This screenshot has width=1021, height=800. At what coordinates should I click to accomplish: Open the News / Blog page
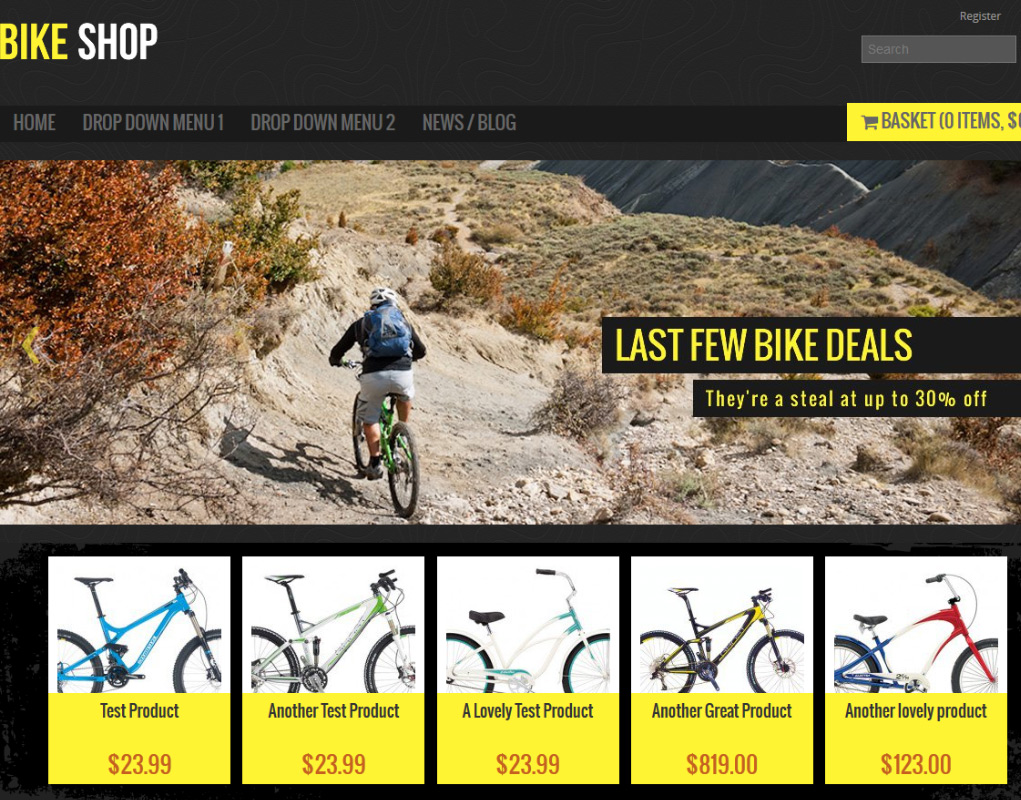click(x=469, y=122)
